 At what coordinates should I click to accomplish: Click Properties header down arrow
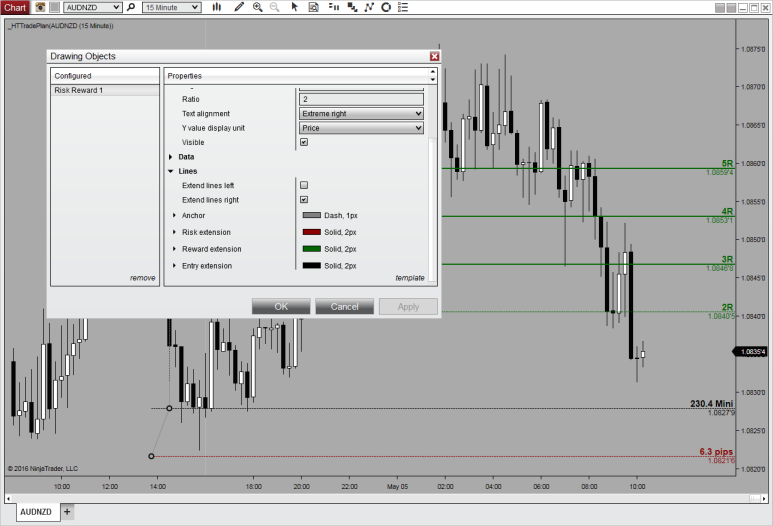[x=433, y=79]
